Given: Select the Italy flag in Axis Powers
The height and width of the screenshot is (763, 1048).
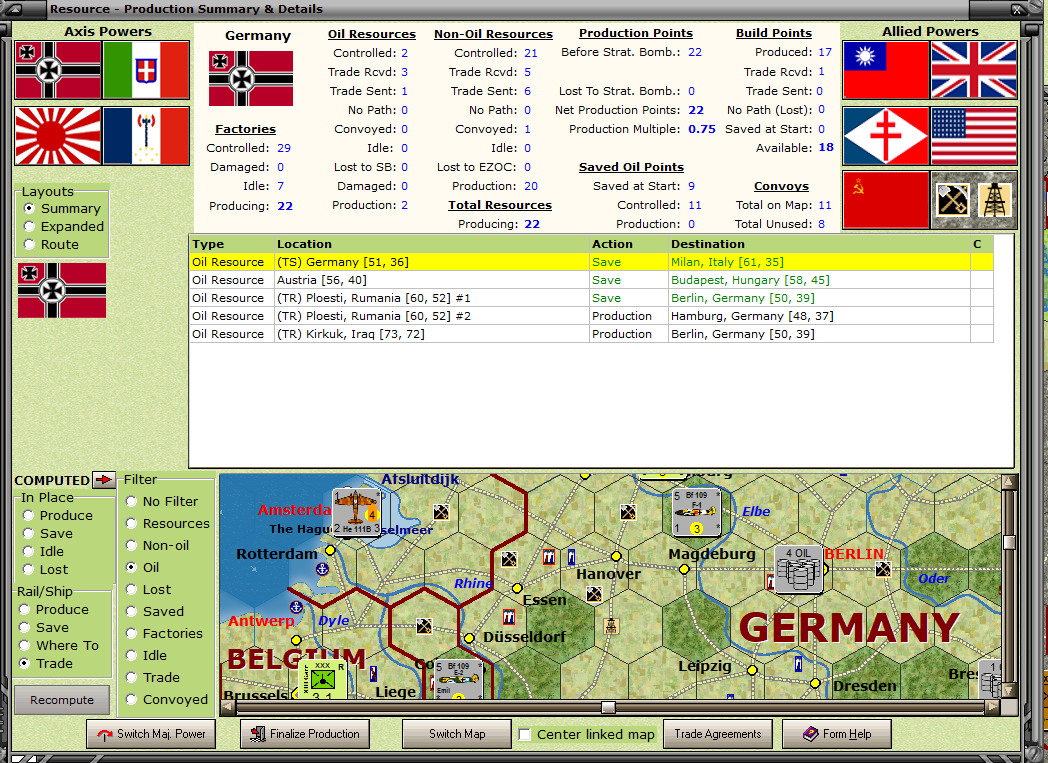Looking at the screenshot, I should click(146, 70).
